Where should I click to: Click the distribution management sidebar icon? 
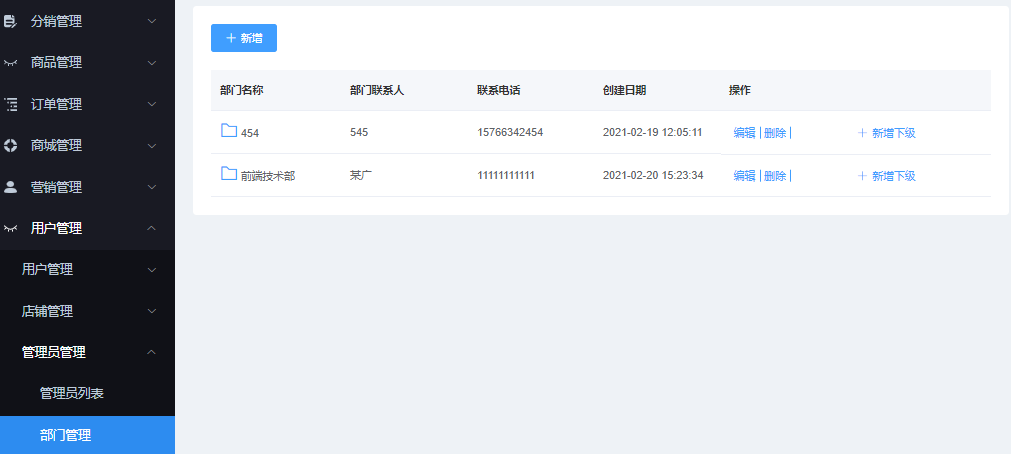(11, 20)
